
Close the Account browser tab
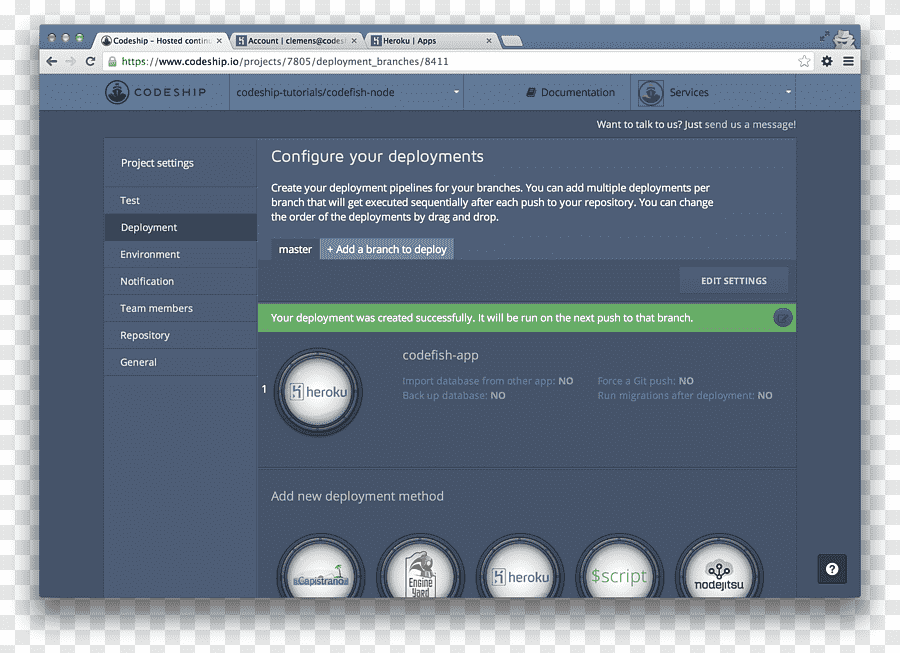coord(354,41)
